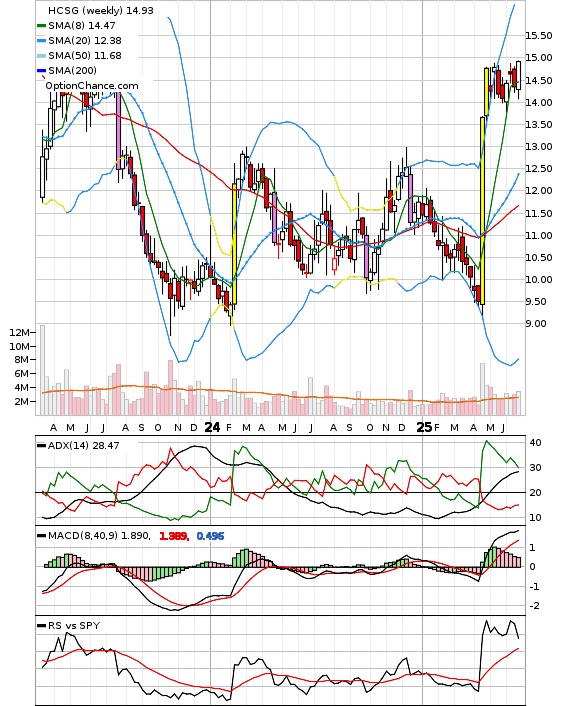
Task: Click the 15.00 price axis label
Action: [x=539, y=58]
